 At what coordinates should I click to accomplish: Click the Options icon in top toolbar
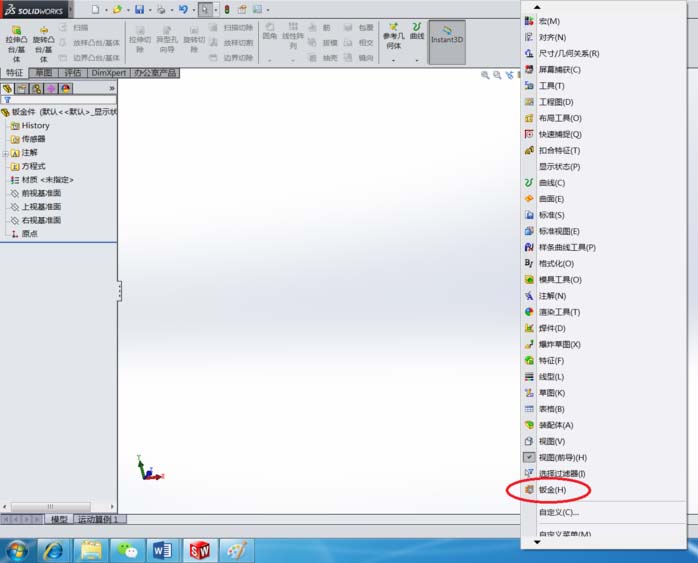257,9
